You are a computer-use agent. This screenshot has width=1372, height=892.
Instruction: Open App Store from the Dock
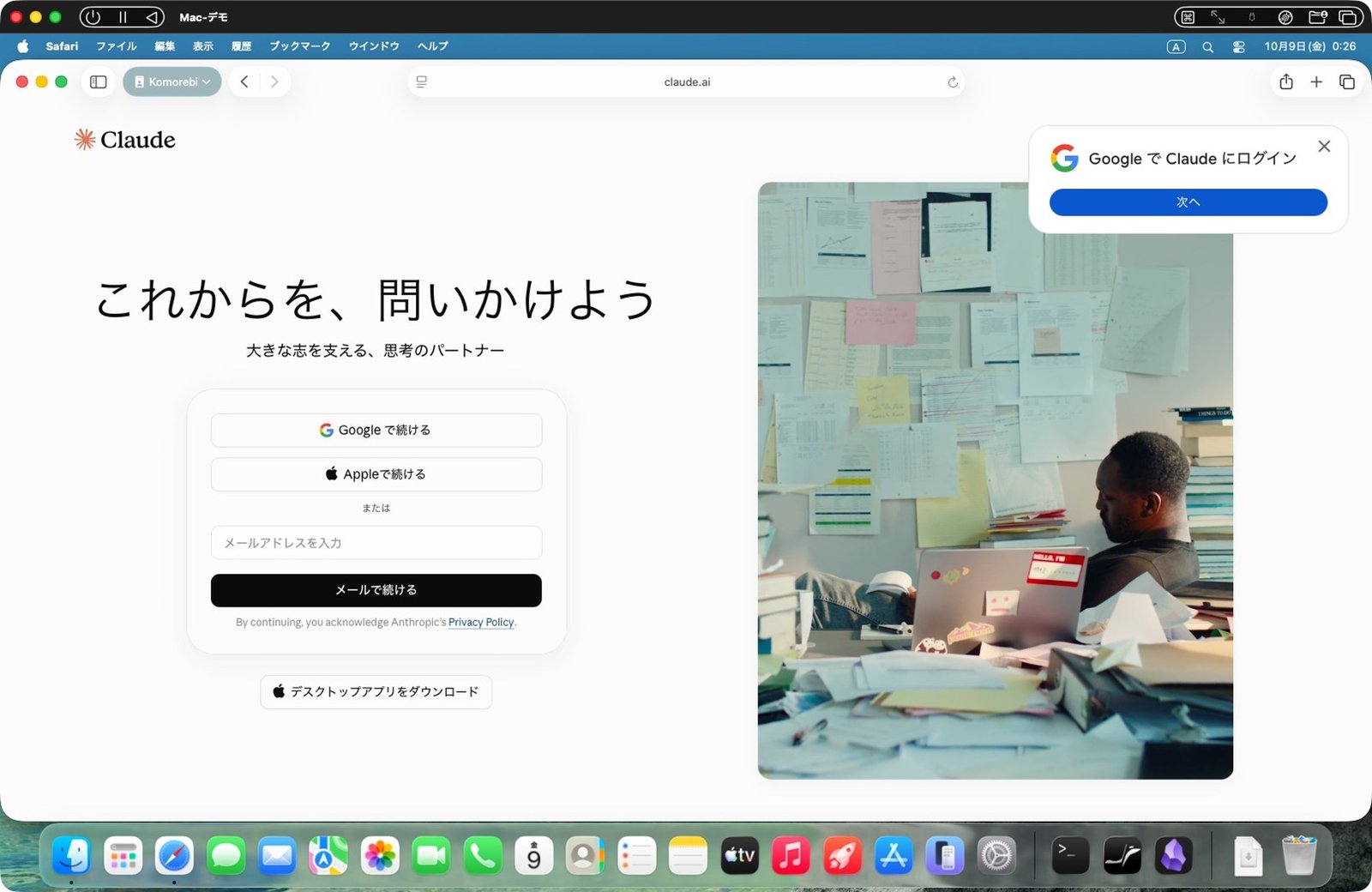pos(894,856)
